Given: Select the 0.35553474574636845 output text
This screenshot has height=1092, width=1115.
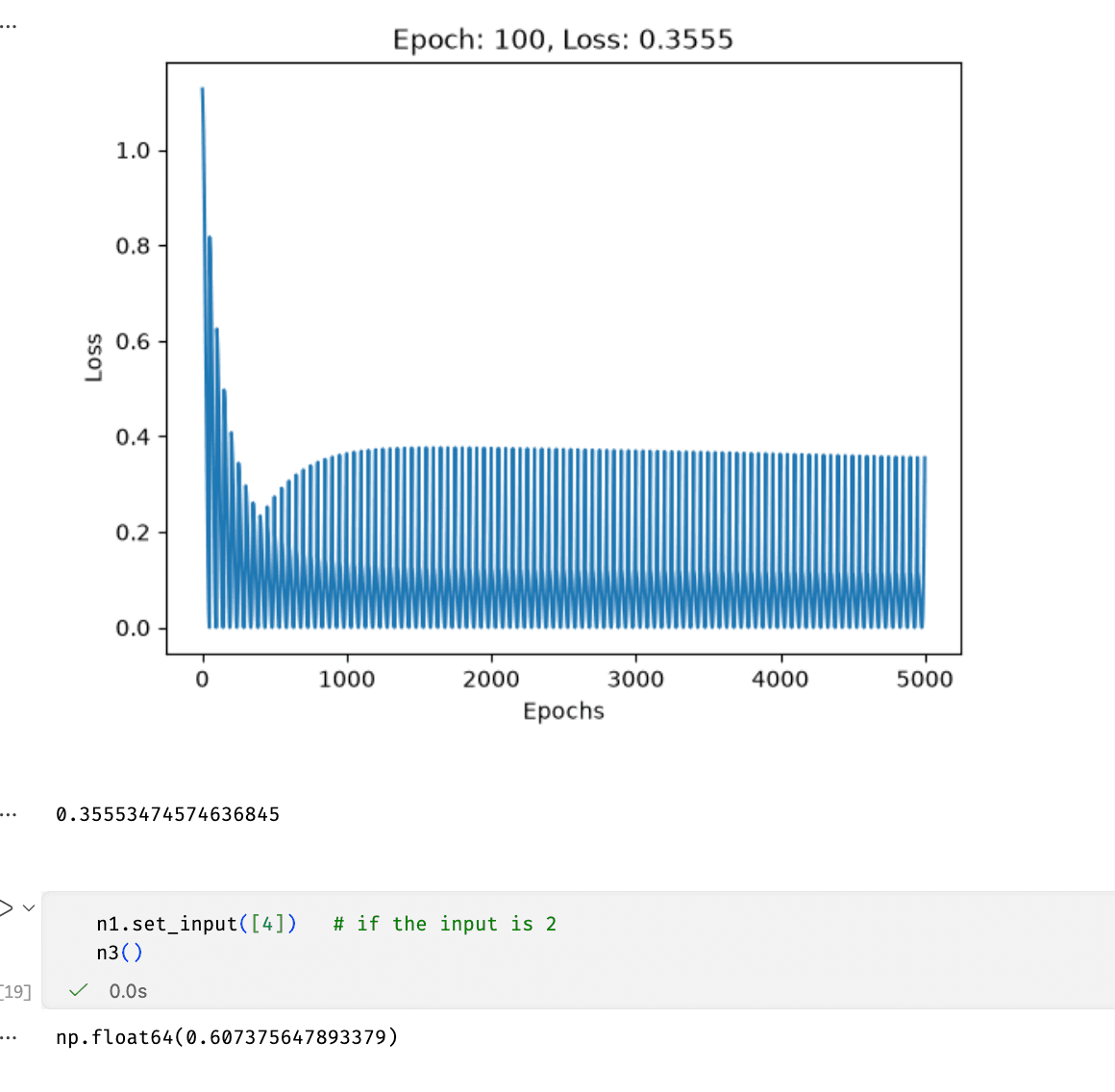Looking at the screenshot, I should (x=168, y=815).
